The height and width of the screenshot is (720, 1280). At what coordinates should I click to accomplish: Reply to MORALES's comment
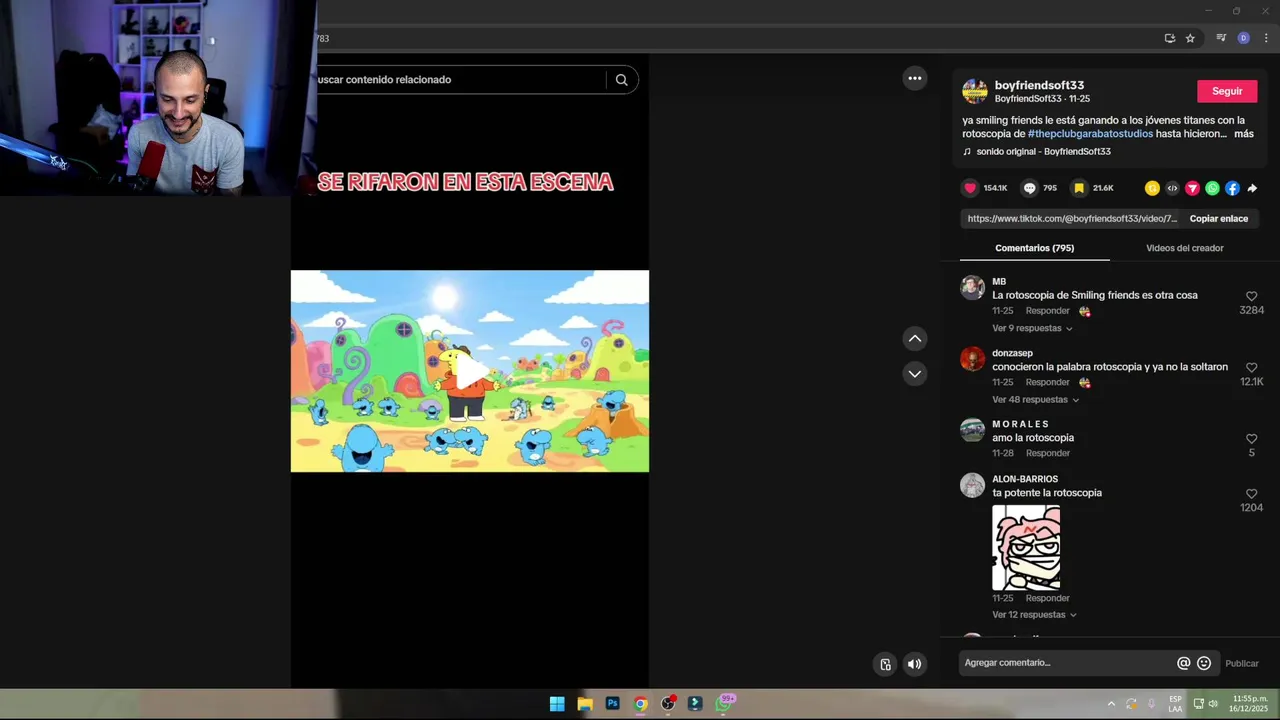(x=1047, y=453)
